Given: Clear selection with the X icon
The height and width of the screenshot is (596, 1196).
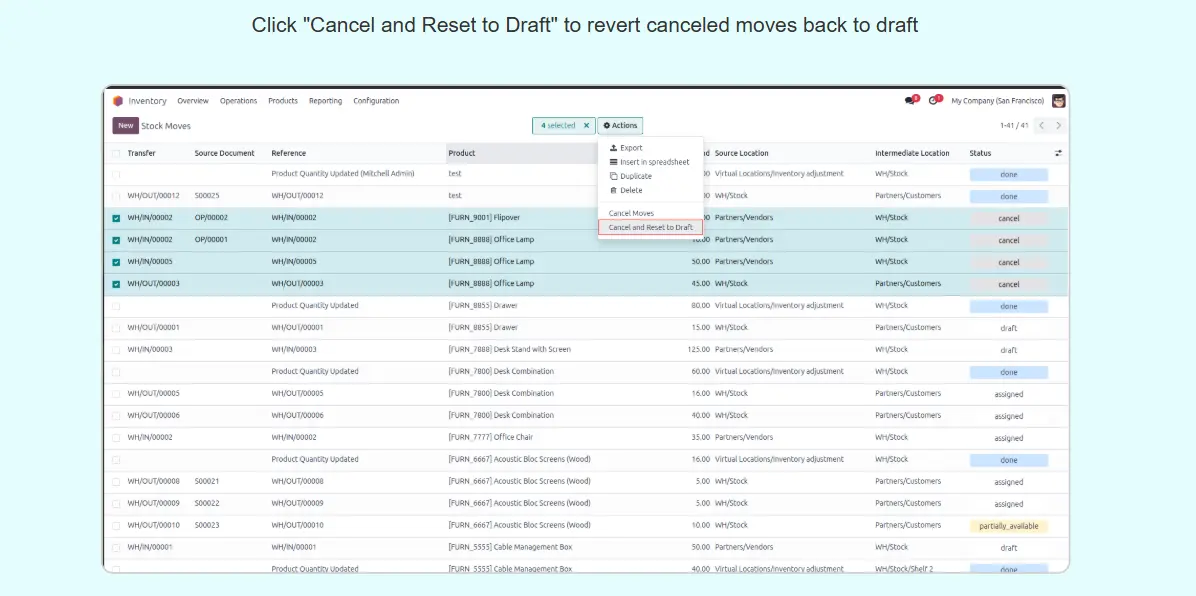Looking at the screenshot, I should (x=587, y=126).
